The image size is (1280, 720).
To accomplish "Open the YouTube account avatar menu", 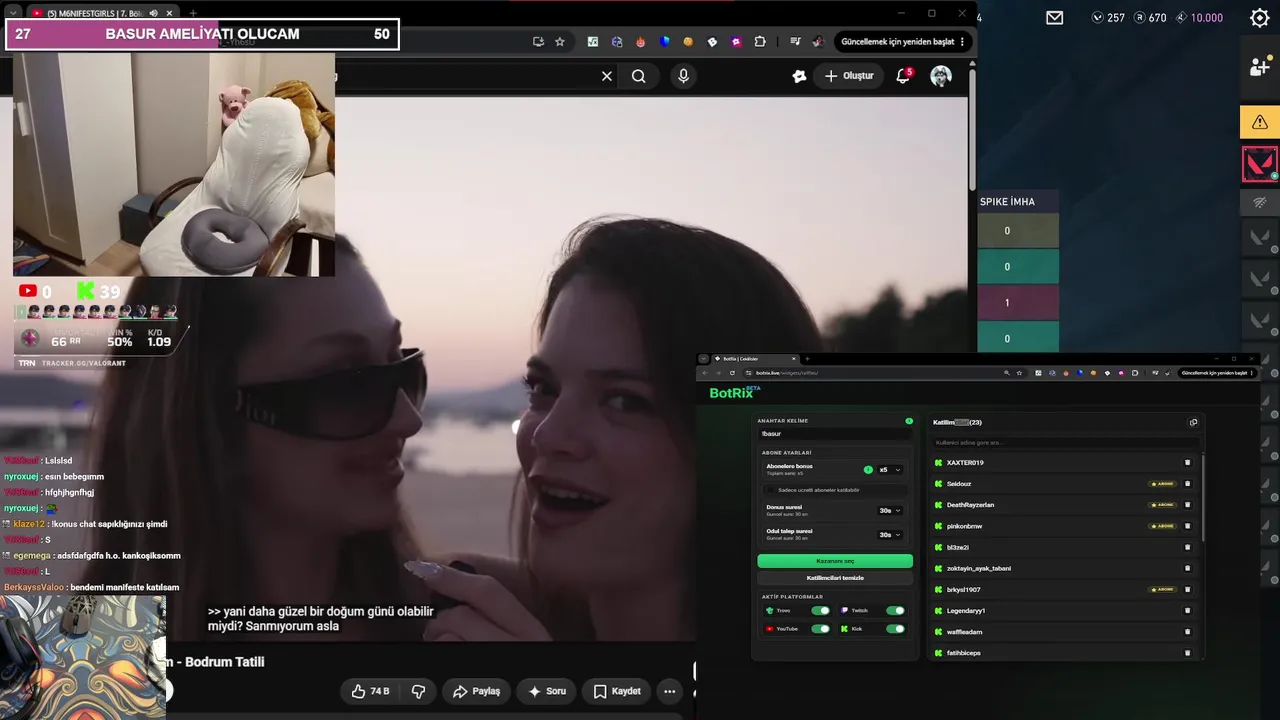I will (941, 76).
